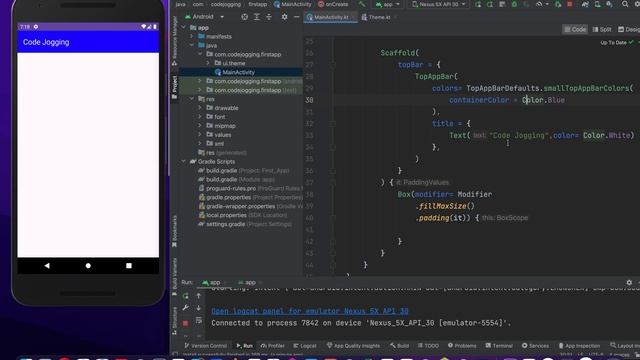The image size is (640, 360).
Task: Click Open logcat panel for emulator link
Action: click(x=310, y=311)
